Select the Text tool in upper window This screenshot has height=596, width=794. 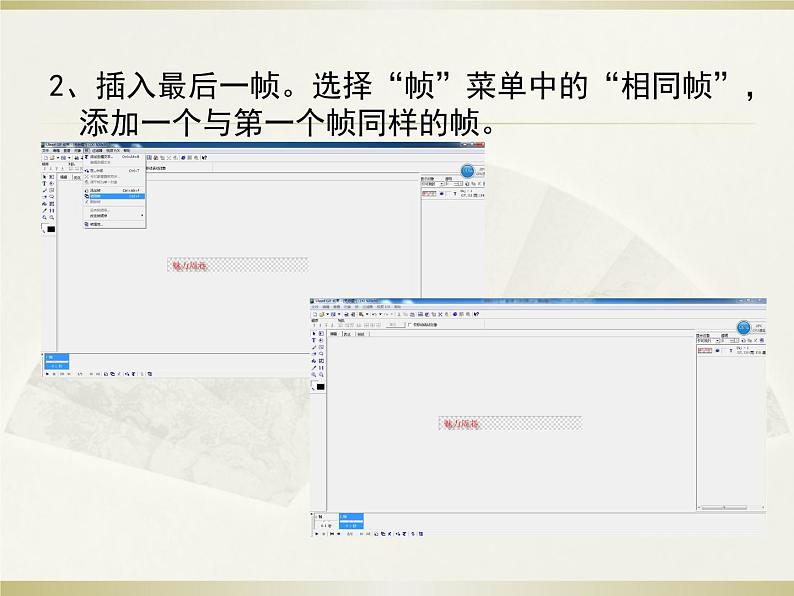(x=45, y=183)
